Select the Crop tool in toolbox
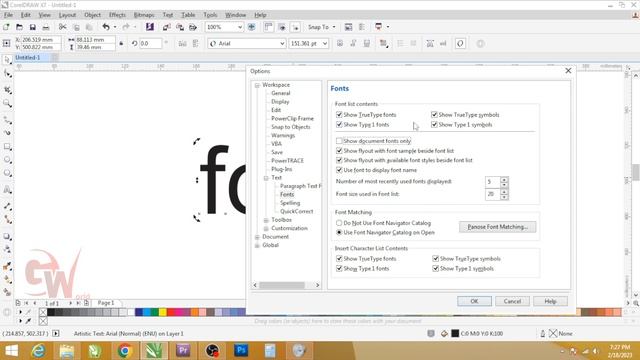Image resolution: width=640 pixels, height=360 pixels. 7,90
